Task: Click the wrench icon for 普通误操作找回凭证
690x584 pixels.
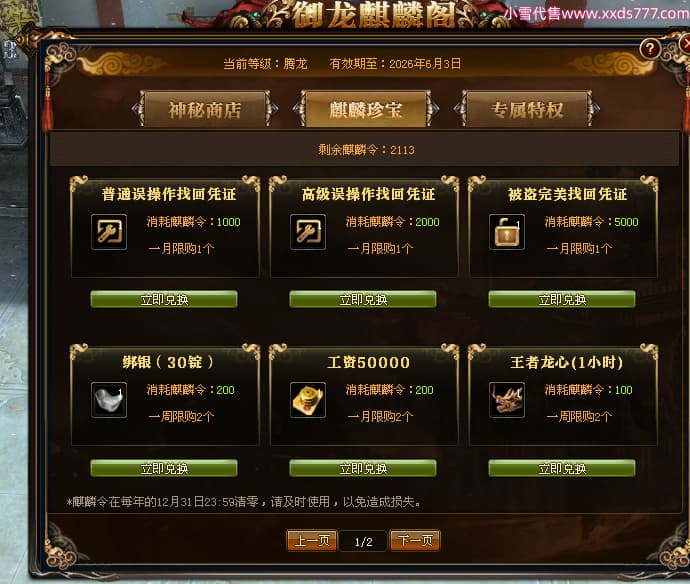Action: [109, 232]
